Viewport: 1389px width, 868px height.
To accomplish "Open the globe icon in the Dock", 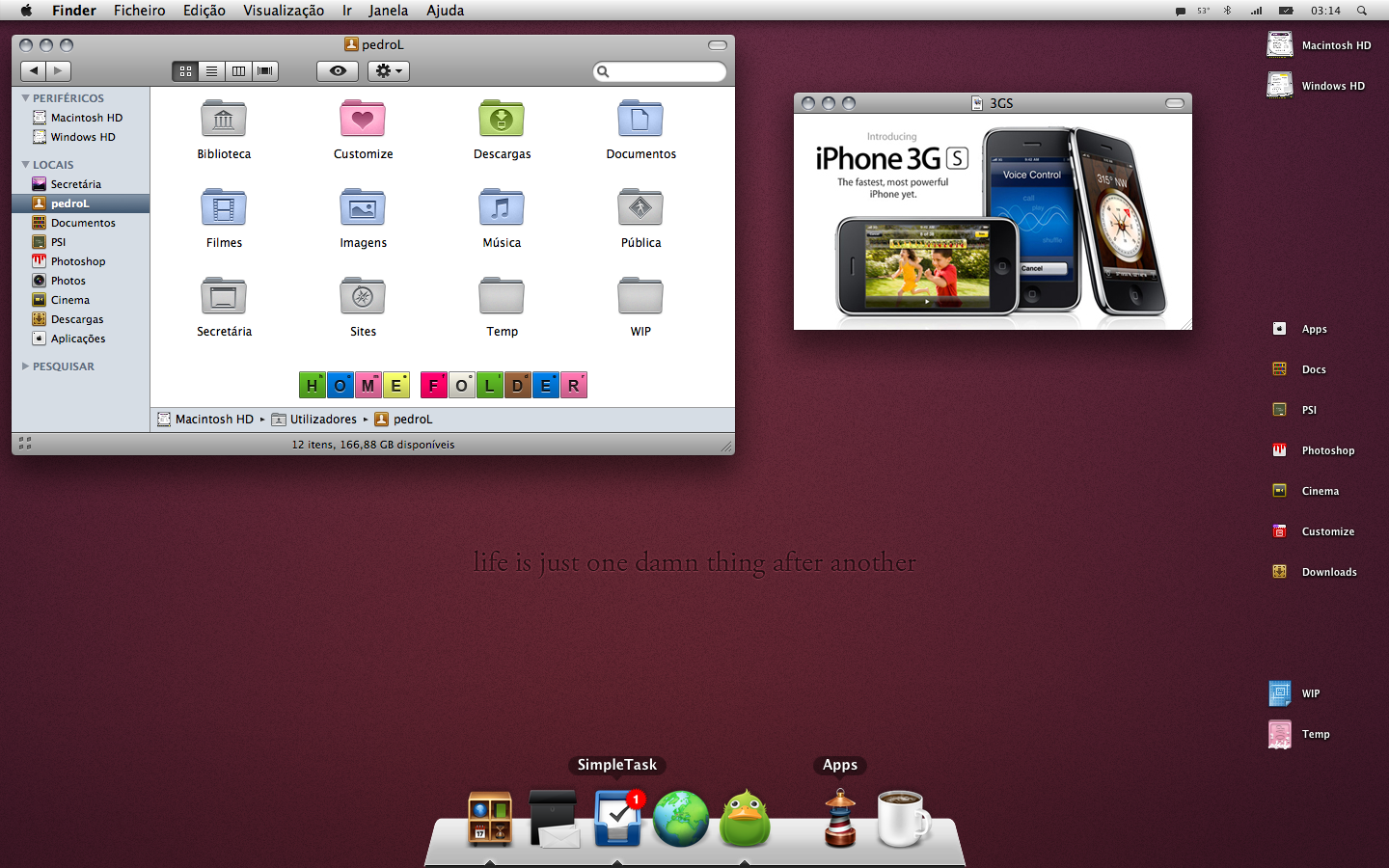I will point(681,819).
